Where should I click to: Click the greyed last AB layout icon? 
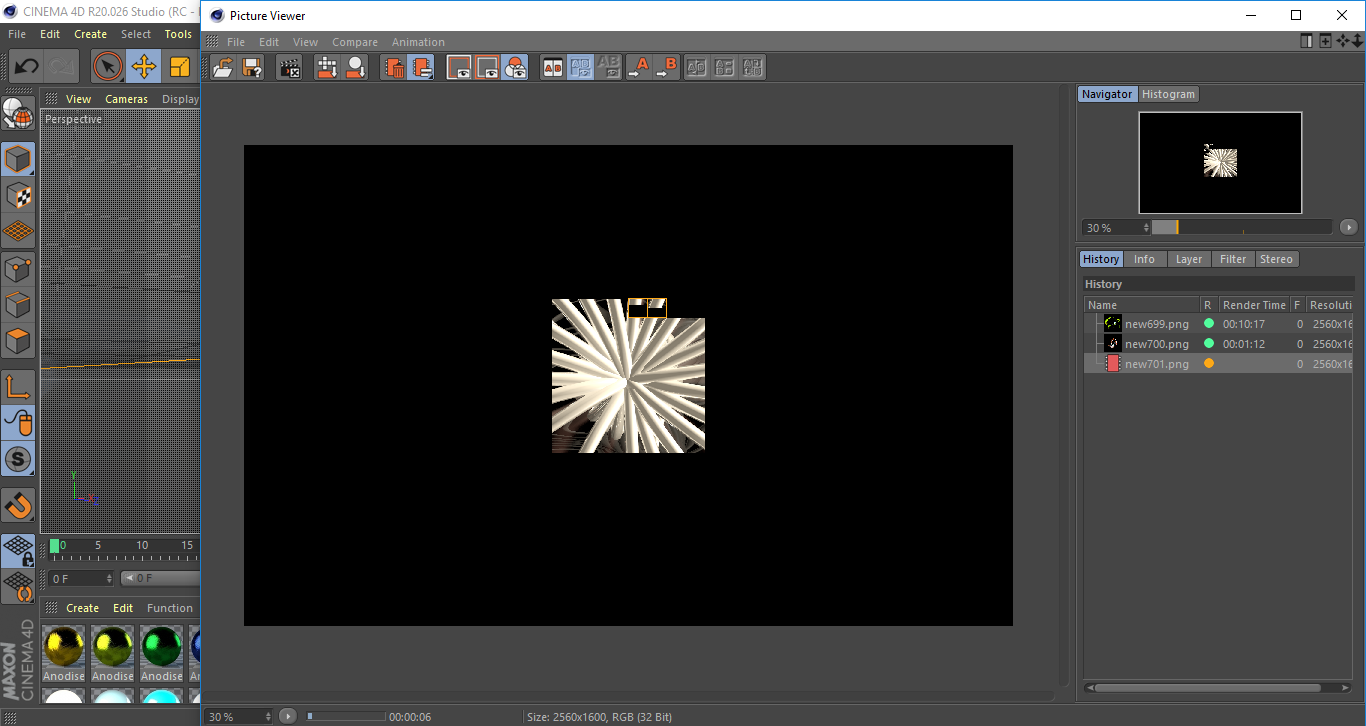pyautogui.click(x=753, y=67)
